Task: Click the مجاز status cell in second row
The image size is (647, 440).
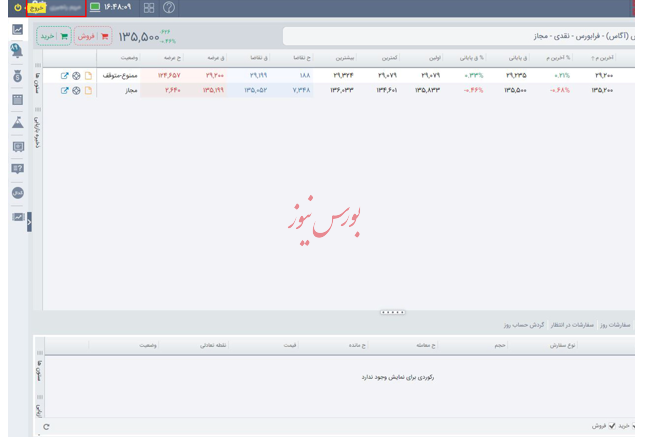Action: click(x=131, y=90)
